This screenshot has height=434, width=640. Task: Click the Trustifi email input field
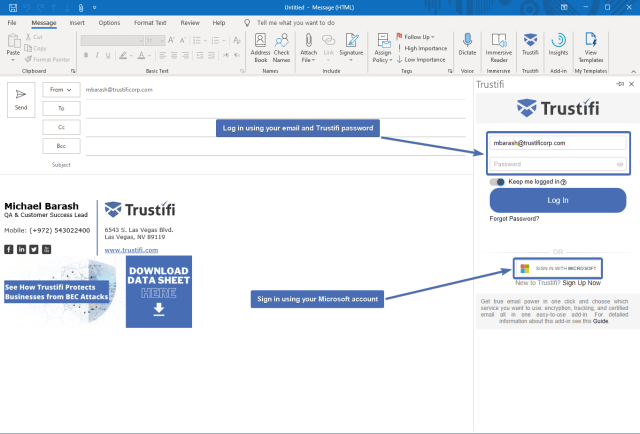pyautogui.click(x=558, y=143)
